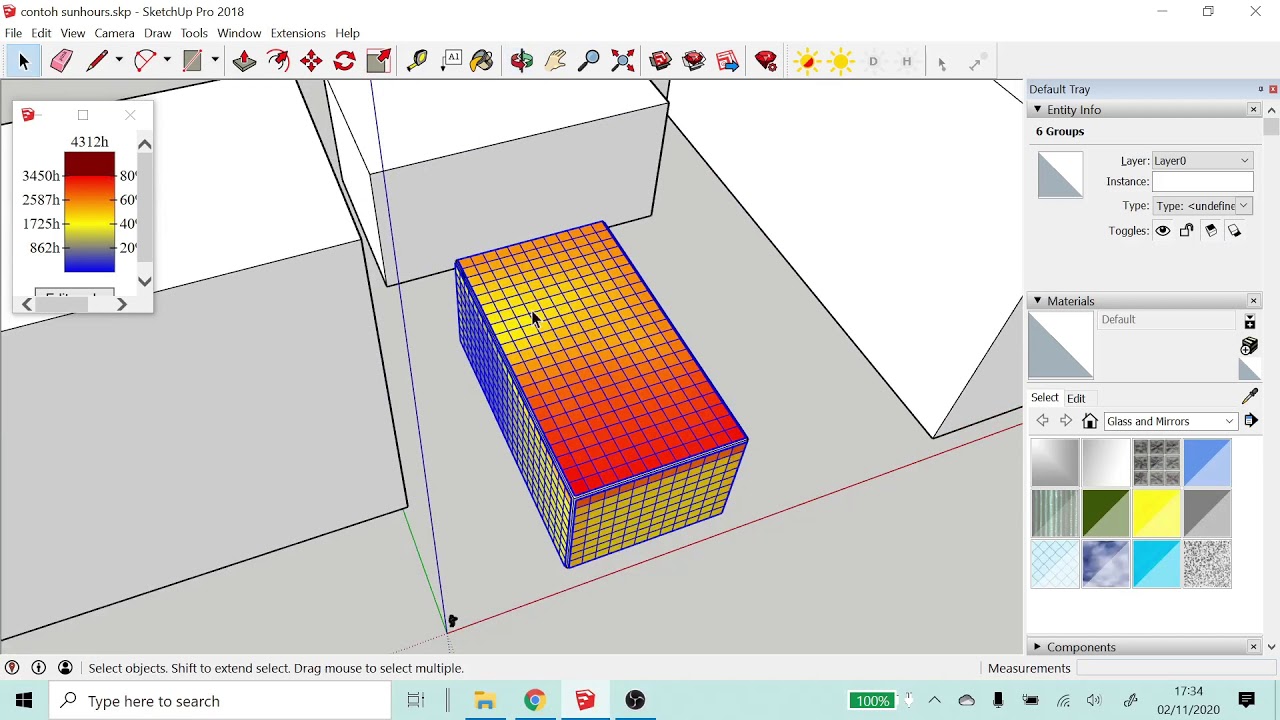Select the Arc drawing tool
1280x720 pixels.
145,62
